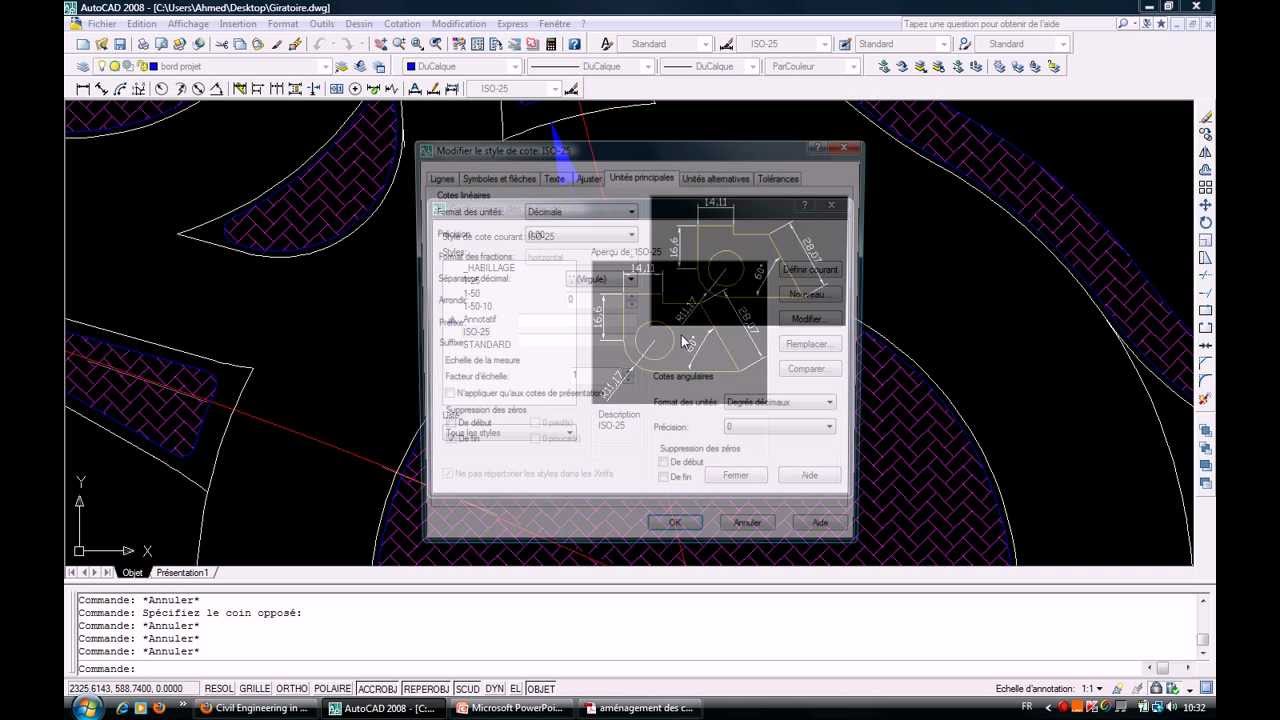Select the Rotate tool in Modify toolbar
Screen dimensions: 1280x720
pos(1205,222)
